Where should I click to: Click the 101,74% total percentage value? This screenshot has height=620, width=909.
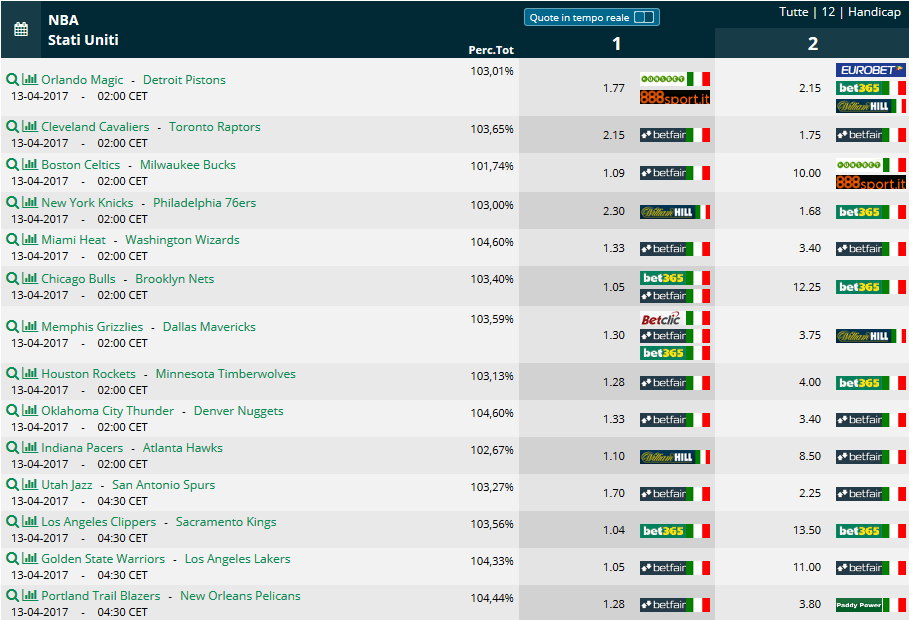tap(492, 166)
